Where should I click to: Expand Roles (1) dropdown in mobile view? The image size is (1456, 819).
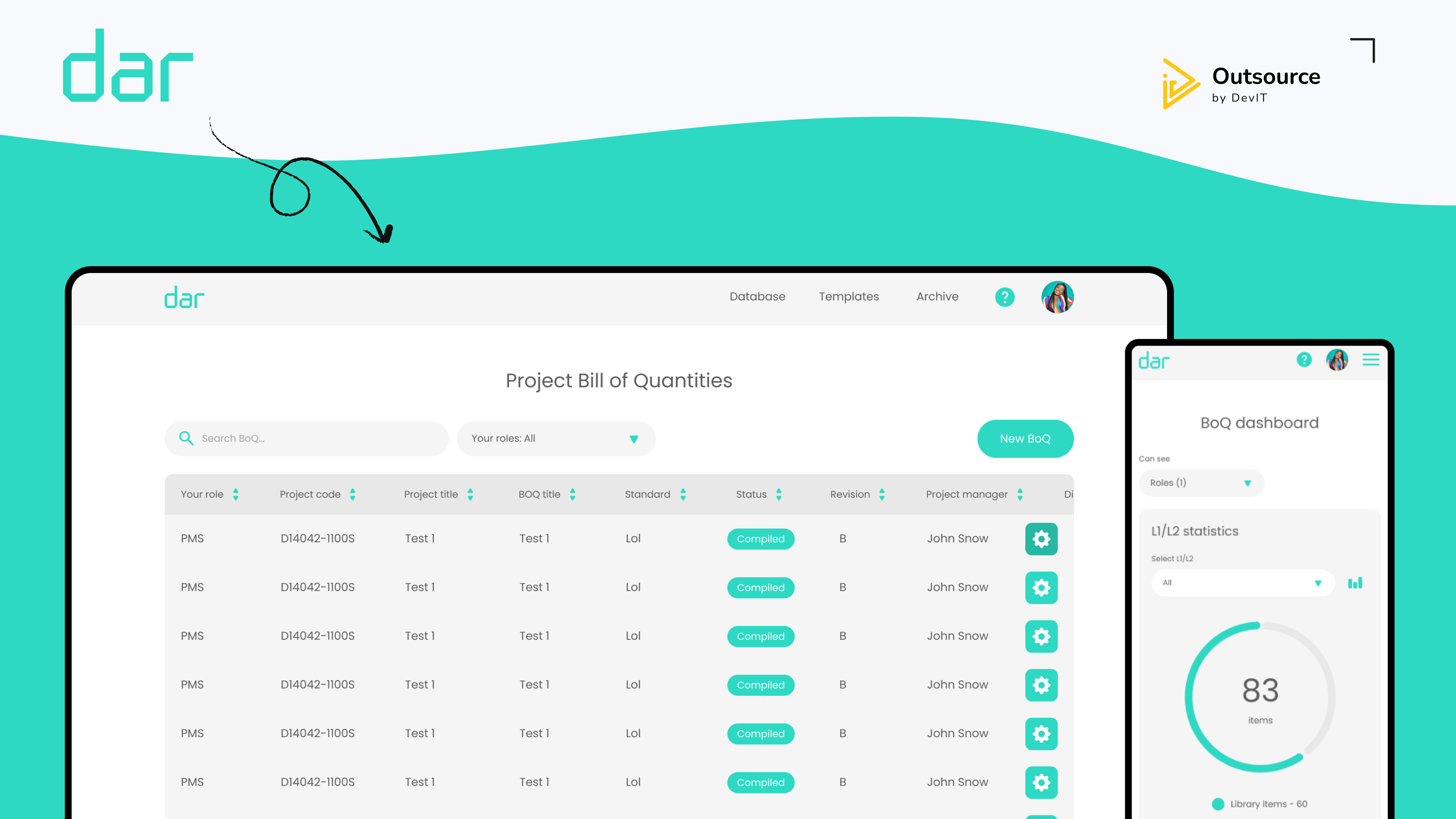coord(1201,483)
